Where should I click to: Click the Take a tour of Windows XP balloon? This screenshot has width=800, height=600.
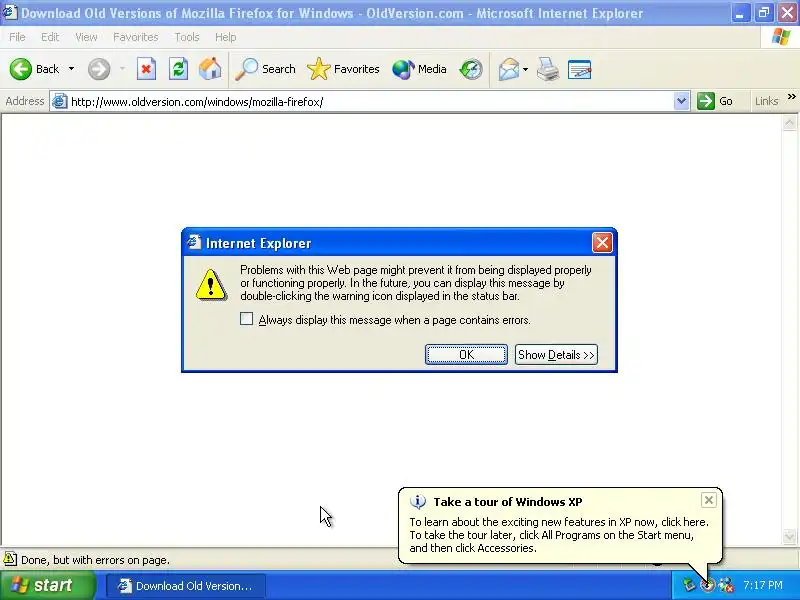click(x=560, y=526)
